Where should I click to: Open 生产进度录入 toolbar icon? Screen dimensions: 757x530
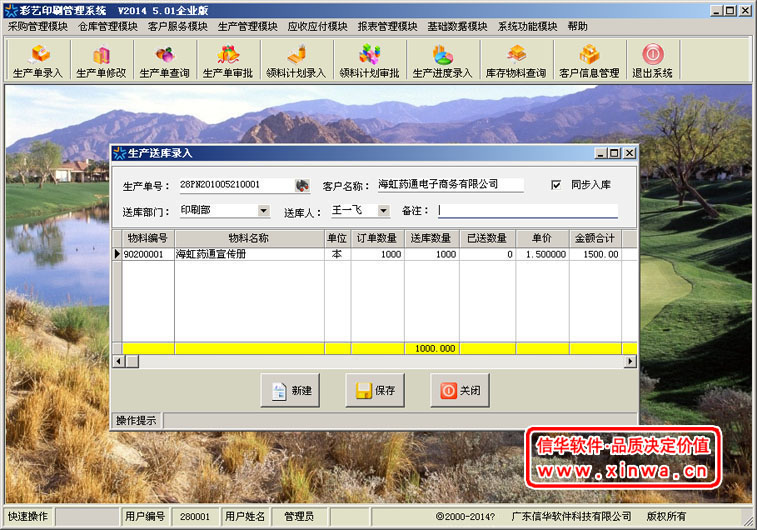[442, 60]
